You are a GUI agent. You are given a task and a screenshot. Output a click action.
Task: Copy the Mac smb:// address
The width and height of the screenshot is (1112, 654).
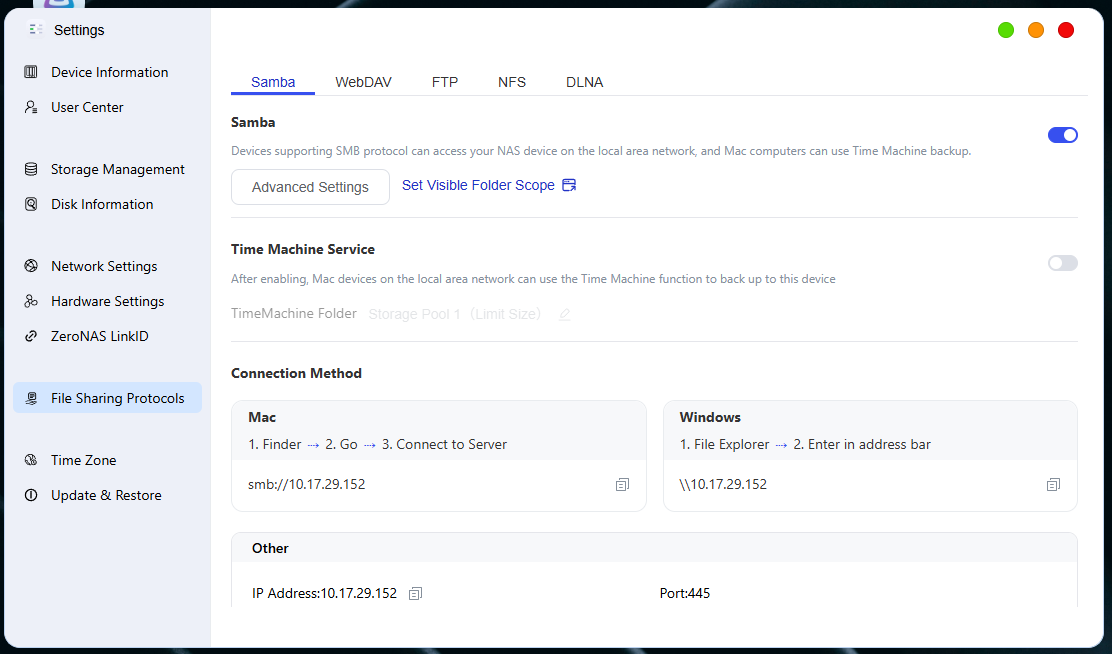(622, 484)
